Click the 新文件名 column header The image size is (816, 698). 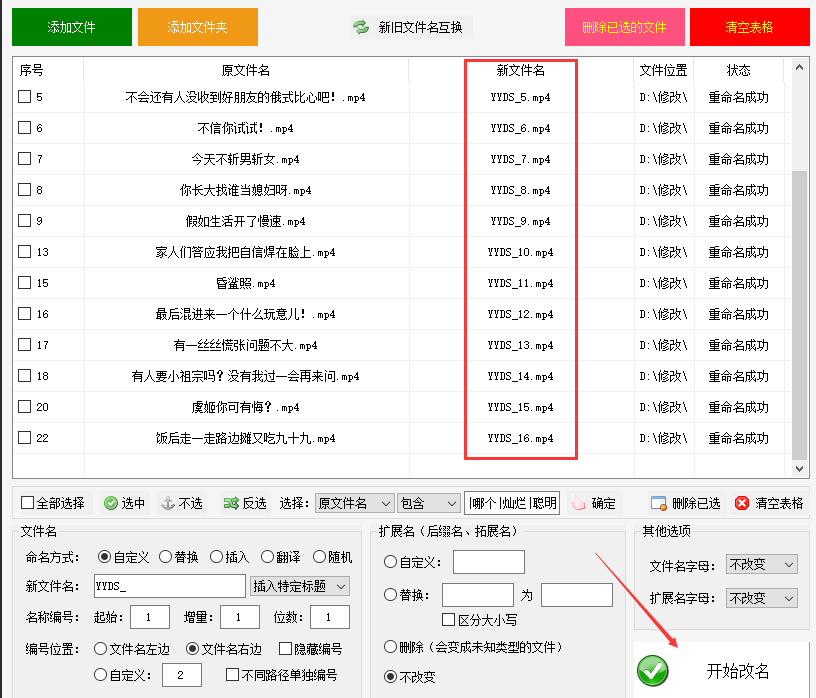pyautogui.click(x=520, y=70)
